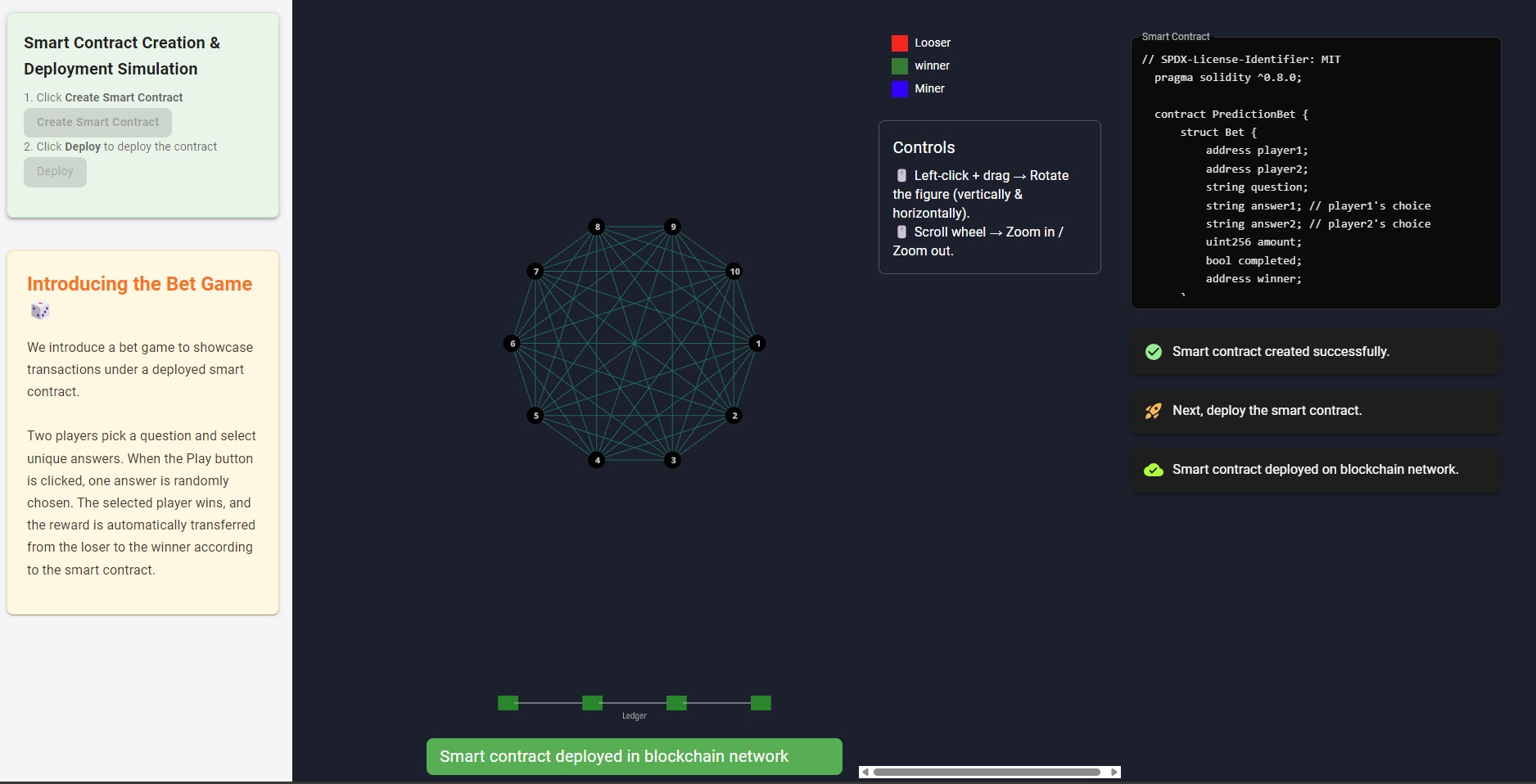Click the green checkmark success icon
1536x784 pixels.
(1153, 352)
